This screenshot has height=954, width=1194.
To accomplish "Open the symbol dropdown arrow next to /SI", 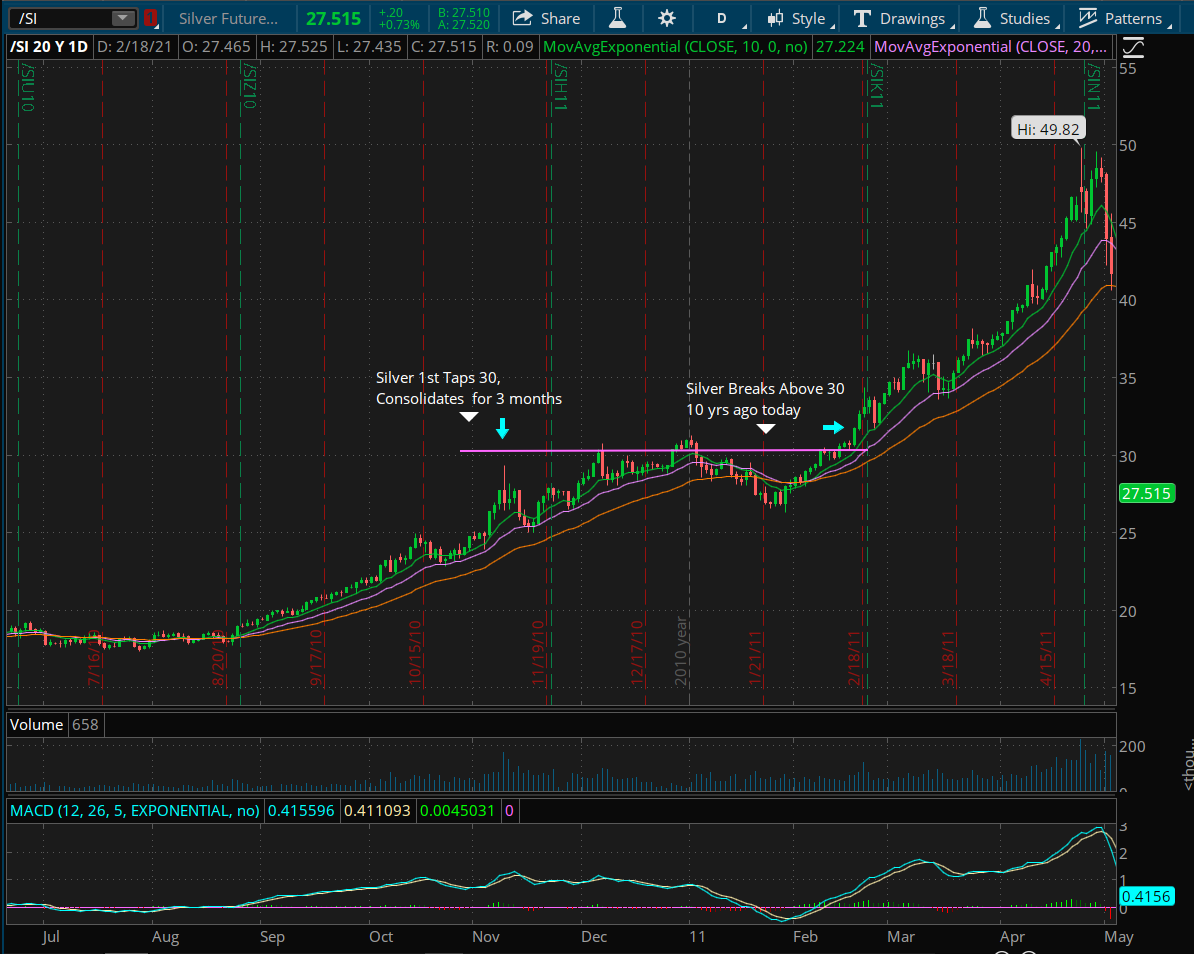I will (122, 18).
